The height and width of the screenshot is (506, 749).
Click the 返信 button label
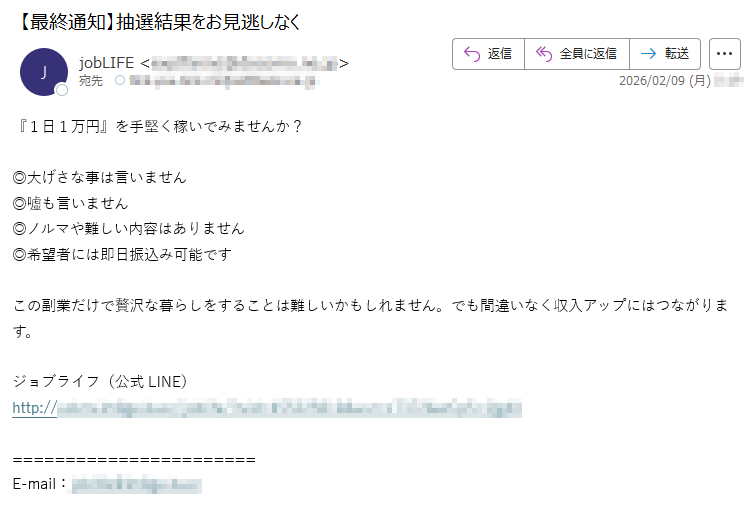500,54
